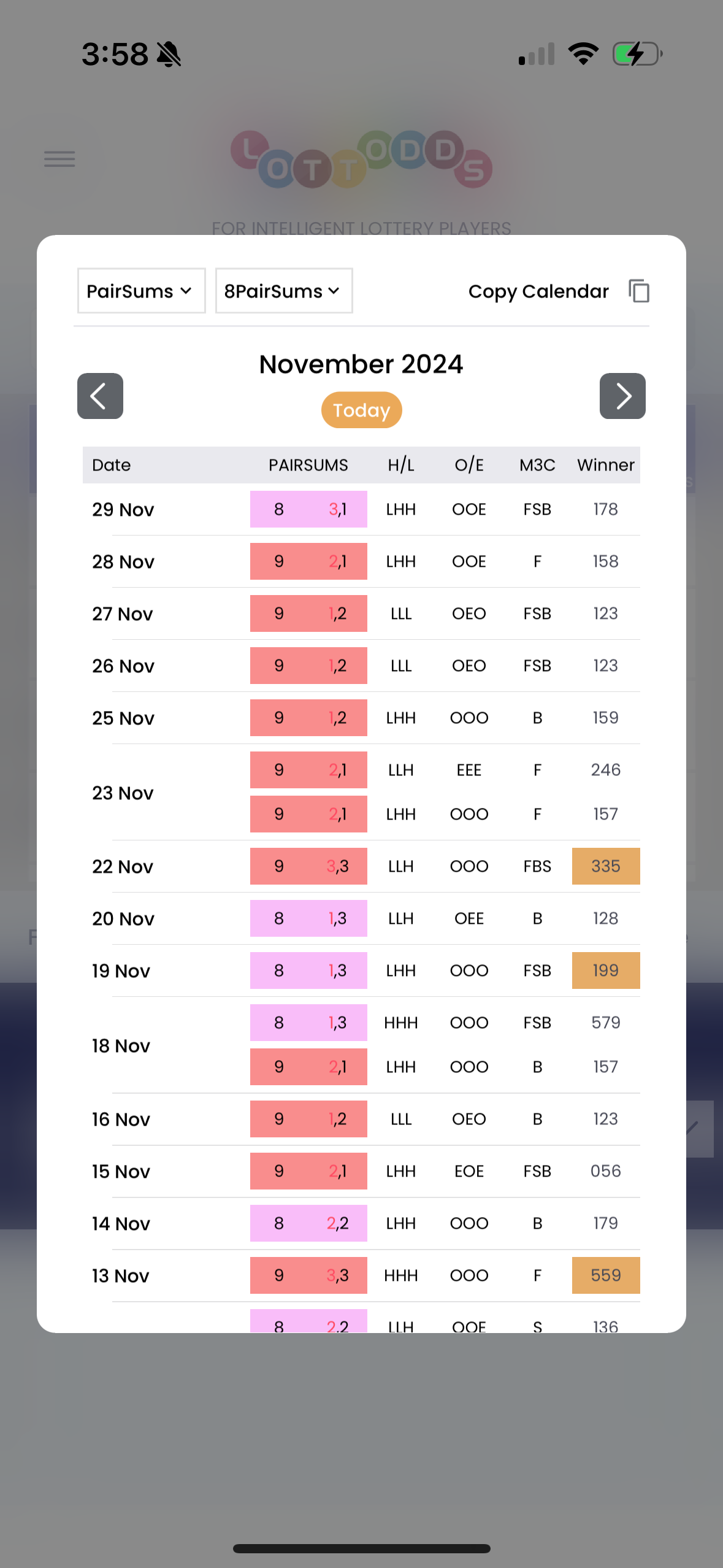This screenshot has width=723, height=1568.
Task: Open the 29 Nov row
Action: tap(361, 509)
